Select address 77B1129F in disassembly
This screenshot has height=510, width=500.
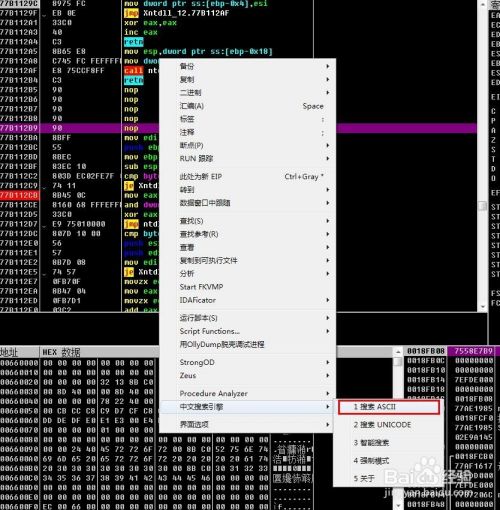pos(19,13)
